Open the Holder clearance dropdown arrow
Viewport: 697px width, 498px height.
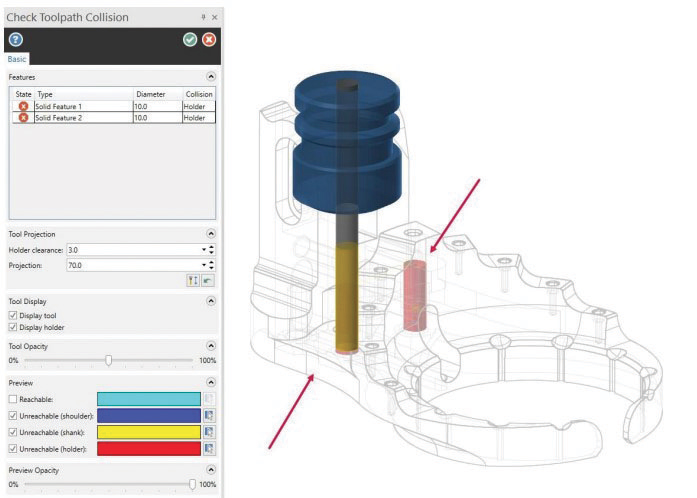[x=204, y=250]
